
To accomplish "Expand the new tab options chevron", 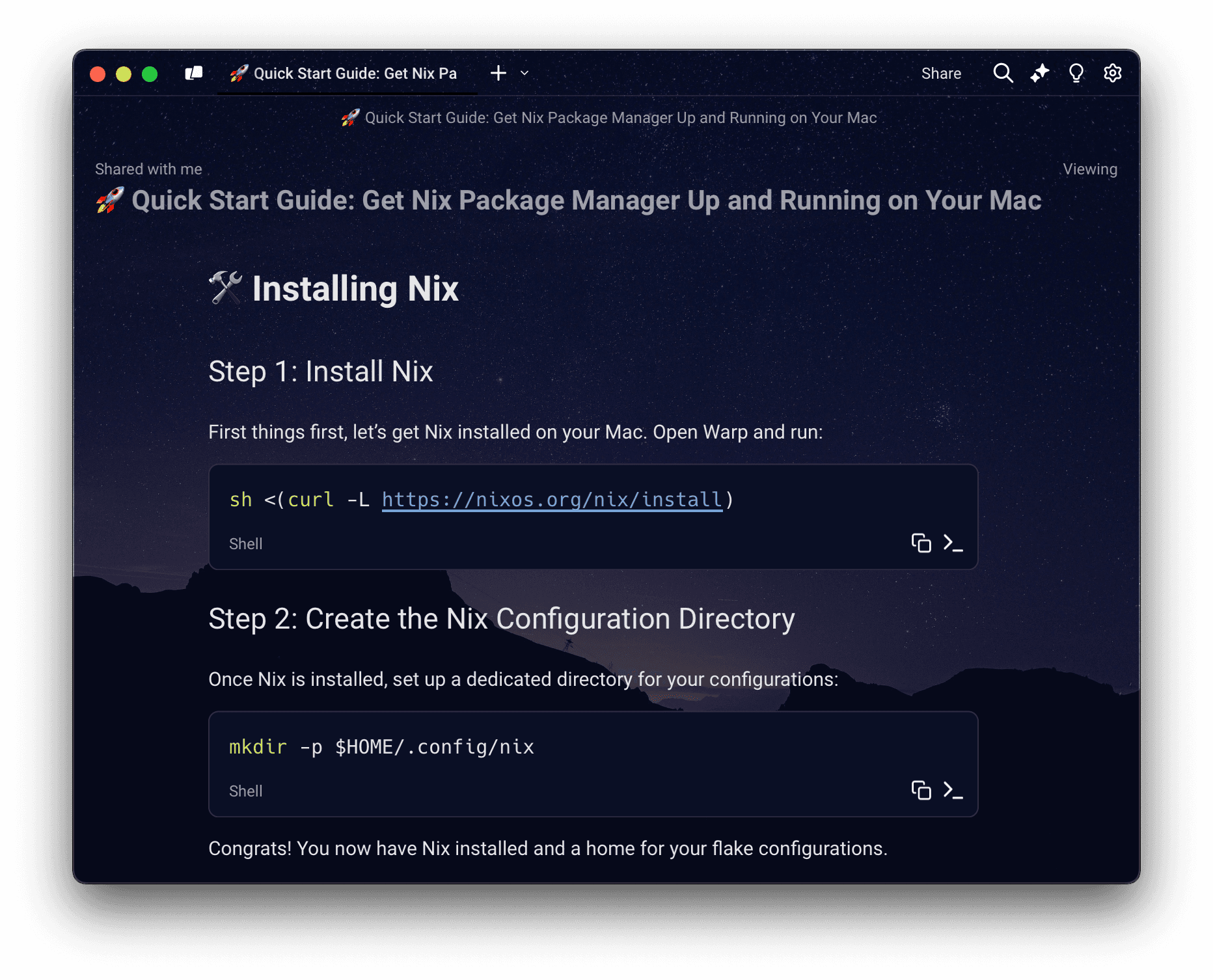I will tap(525, 73).
